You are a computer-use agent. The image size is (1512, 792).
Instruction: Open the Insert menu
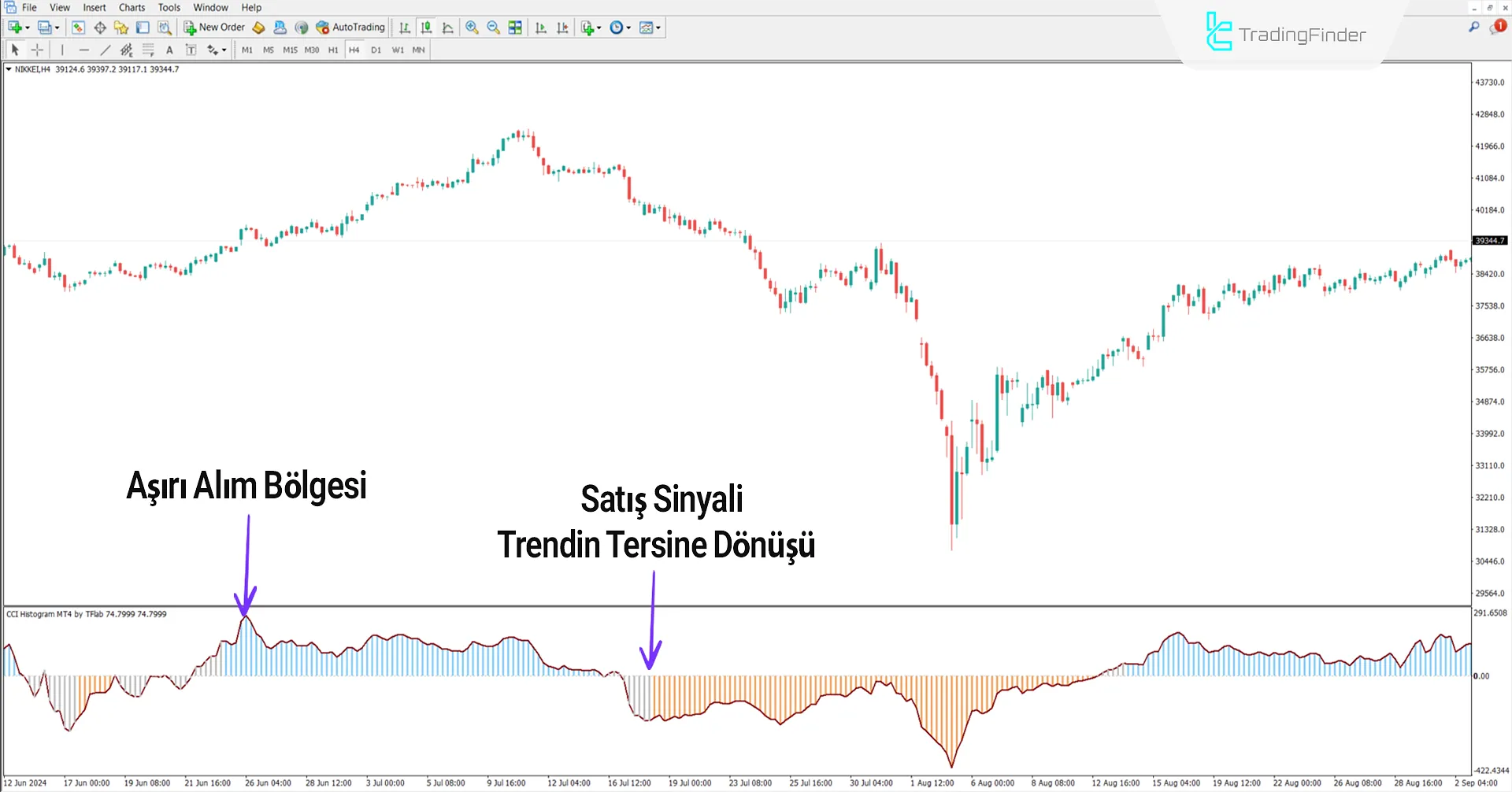[94, 8]
